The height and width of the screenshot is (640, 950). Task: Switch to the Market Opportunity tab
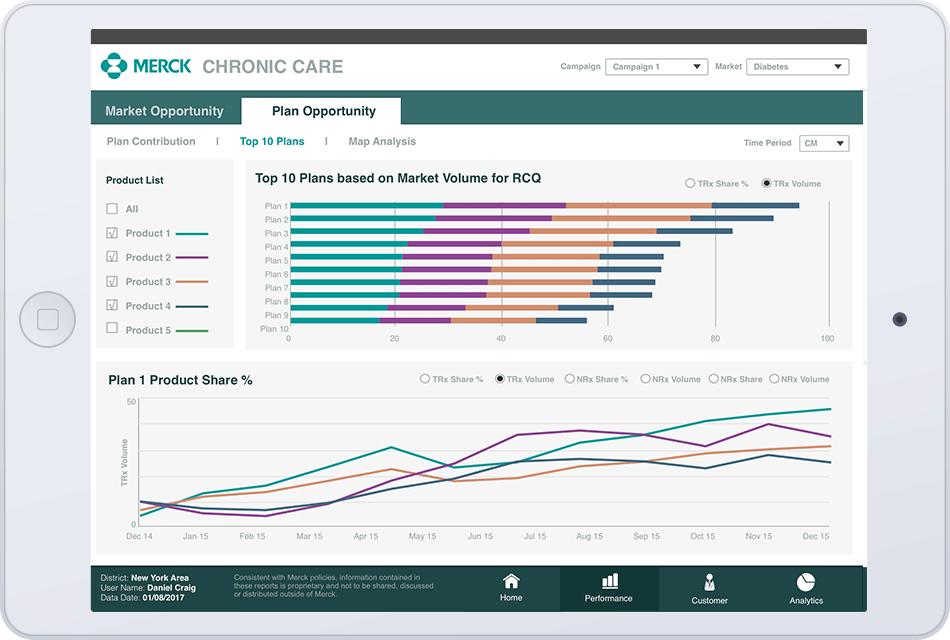pyautogui.click(x=164, y=110)
